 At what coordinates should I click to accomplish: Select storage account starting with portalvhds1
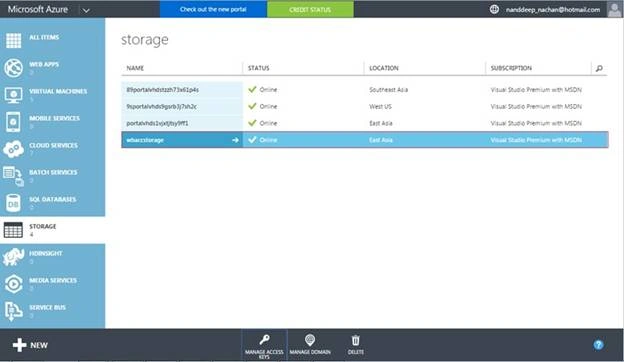157,123
